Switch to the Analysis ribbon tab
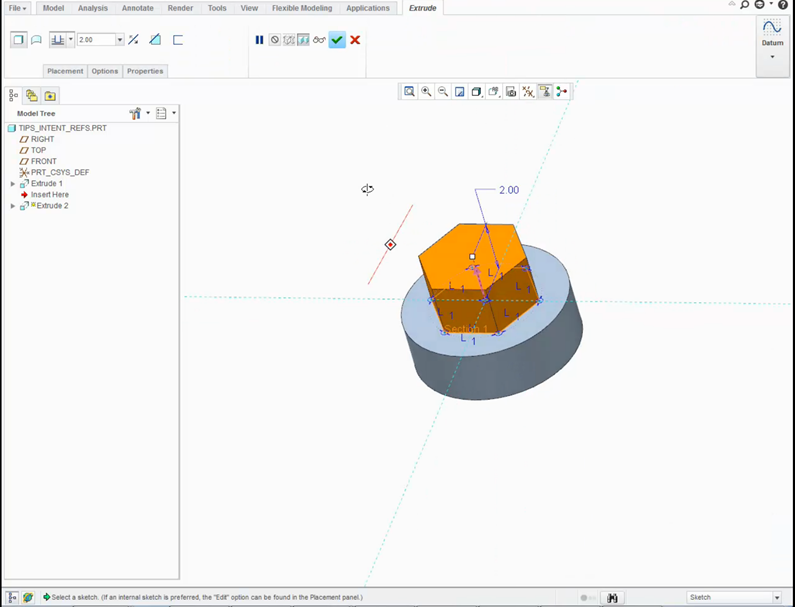Image resolution: width=795 pixels, height=610 pixels. click(92, 8)
